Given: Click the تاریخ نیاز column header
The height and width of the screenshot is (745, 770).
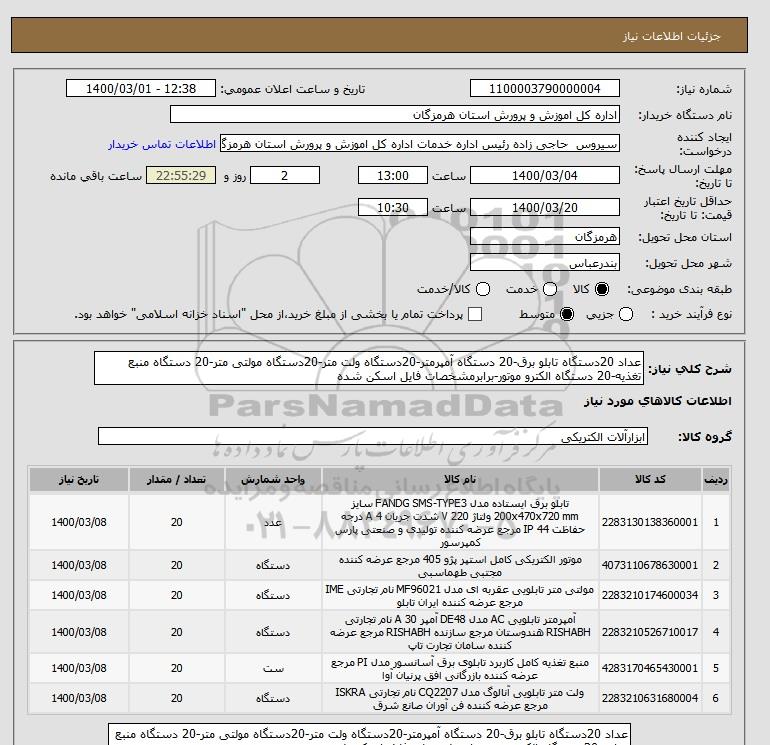Looking at the screenshot, I should [79, 479].
